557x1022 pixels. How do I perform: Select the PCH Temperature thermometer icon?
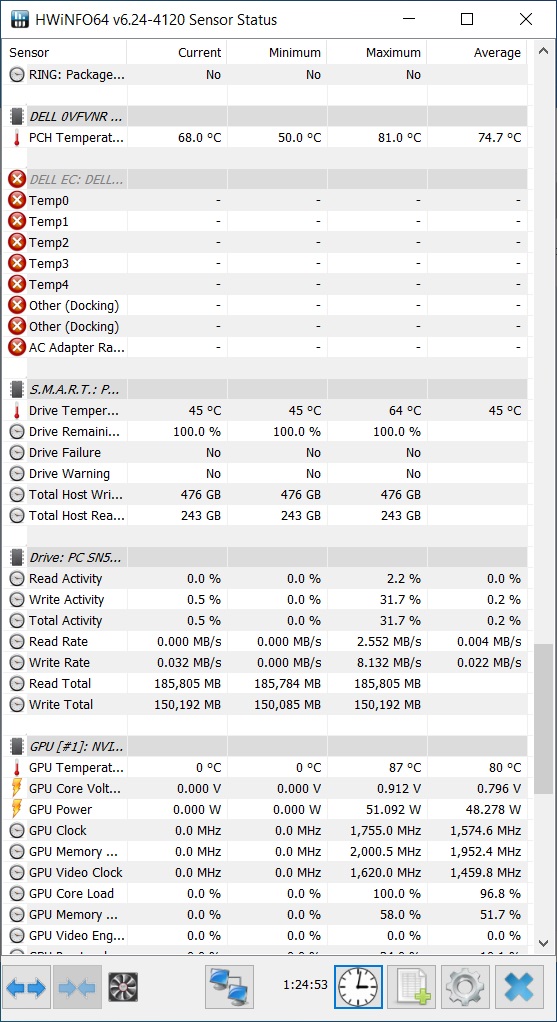tap(17, 138)
